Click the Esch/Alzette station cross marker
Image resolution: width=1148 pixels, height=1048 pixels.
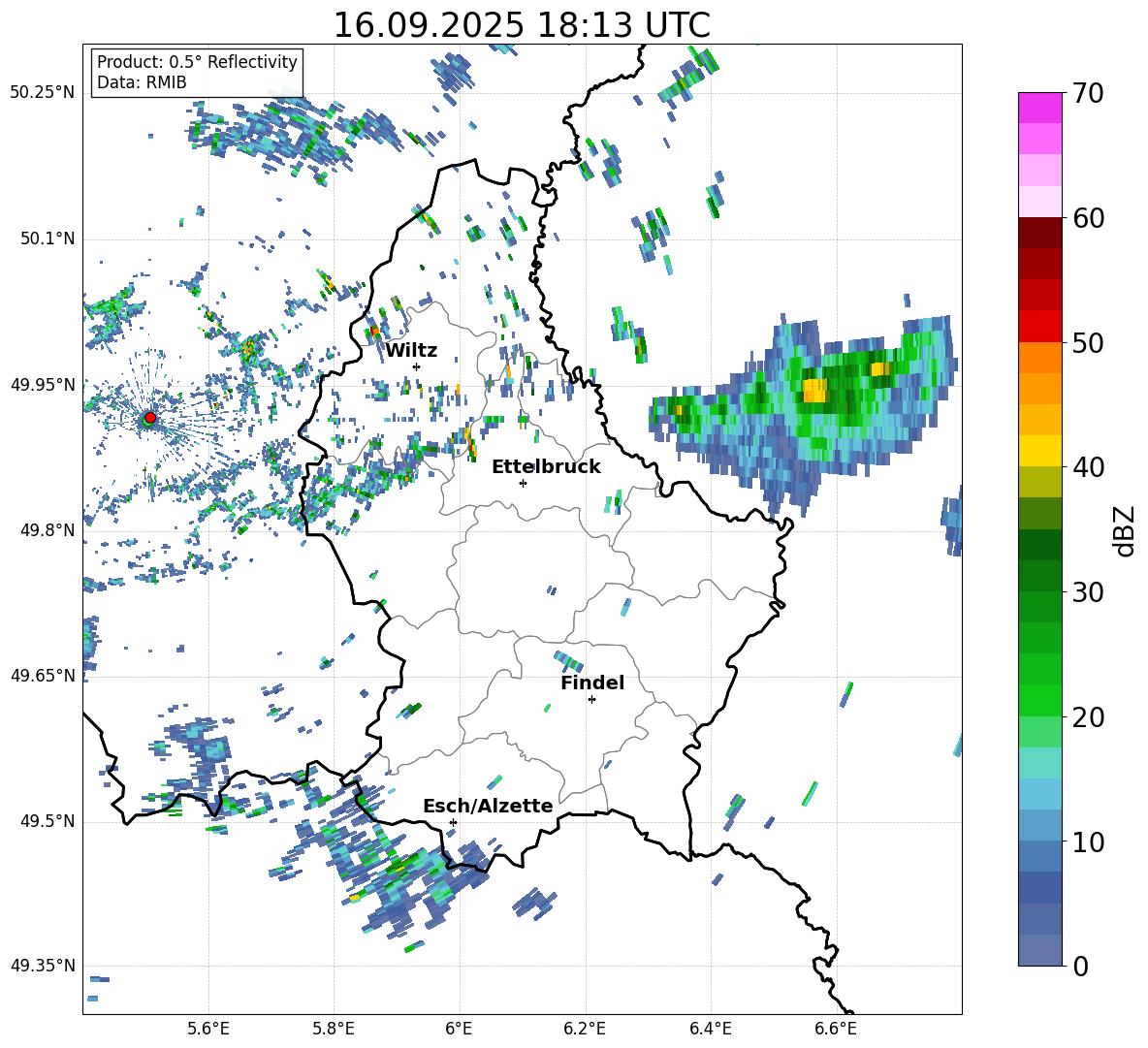point(453,822)
